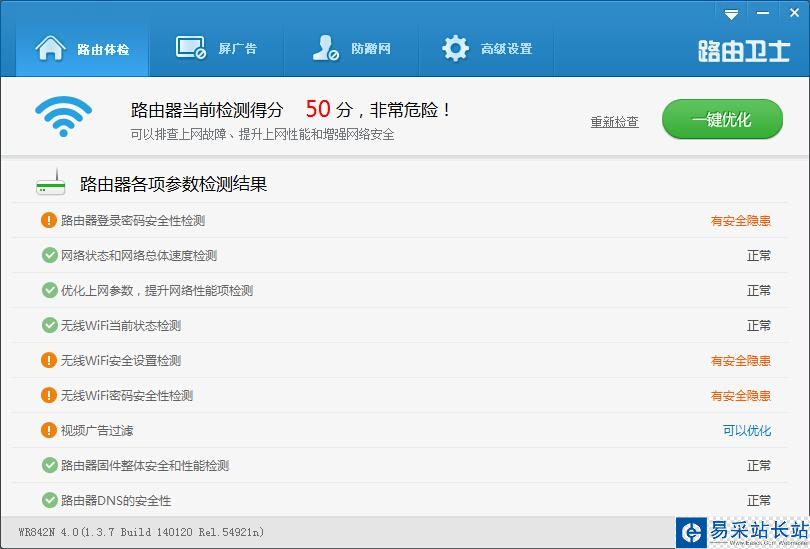
Task: Click warning icon for 路由器登录密码安全性检测
Action: click(49, 221)
